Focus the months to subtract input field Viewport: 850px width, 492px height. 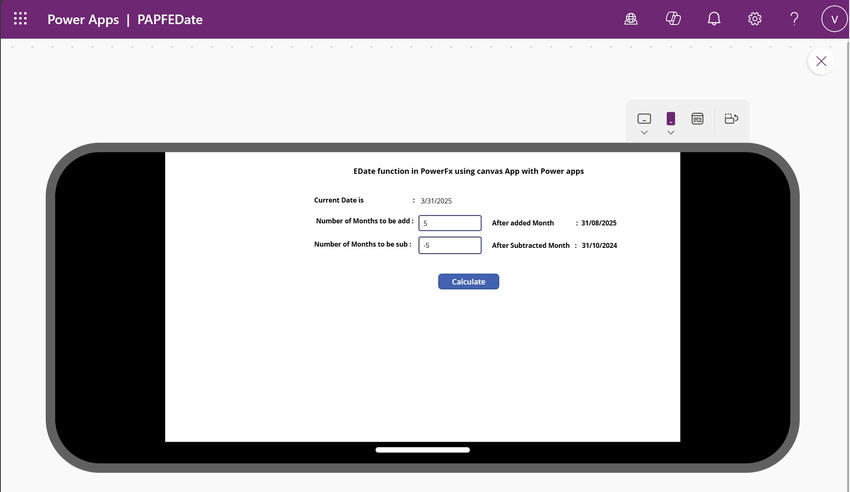pyautogui.click(x=450, y=245)
